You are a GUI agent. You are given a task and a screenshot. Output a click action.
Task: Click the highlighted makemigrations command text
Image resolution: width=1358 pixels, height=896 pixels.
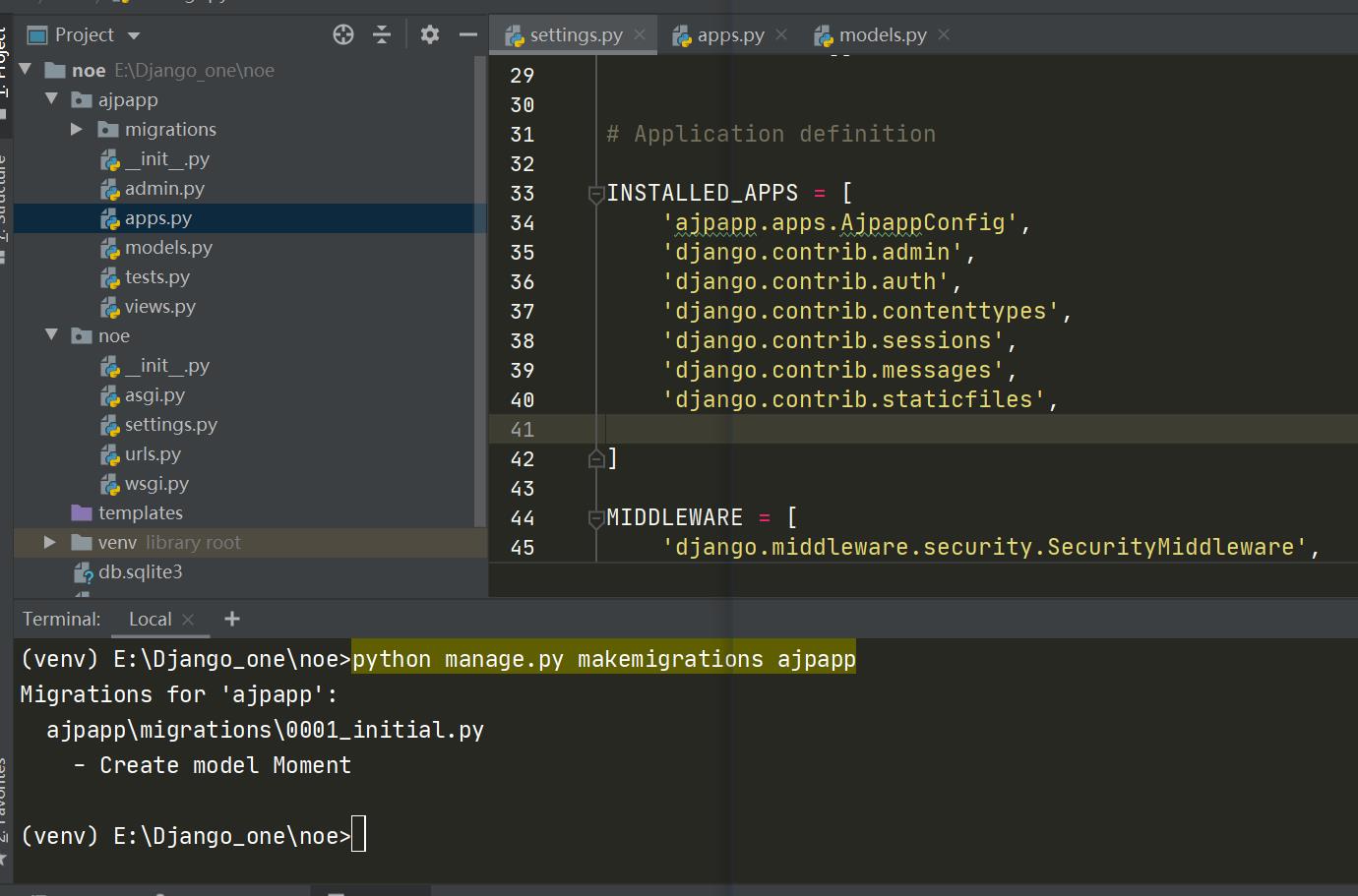[604, 659]
